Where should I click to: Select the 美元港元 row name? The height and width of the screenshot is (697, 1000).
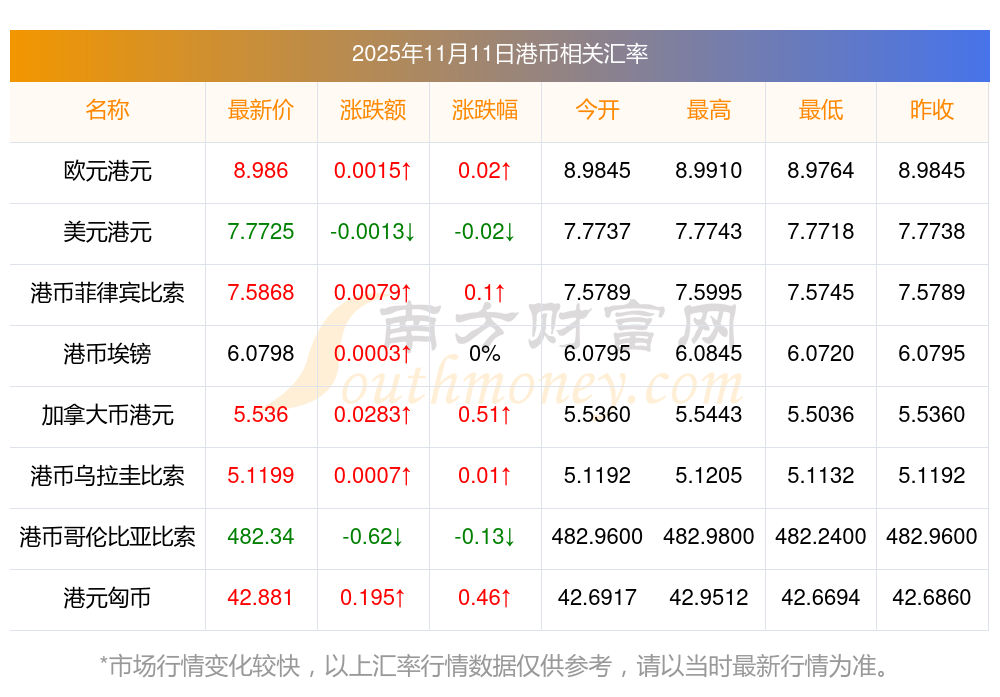[107, 232]
